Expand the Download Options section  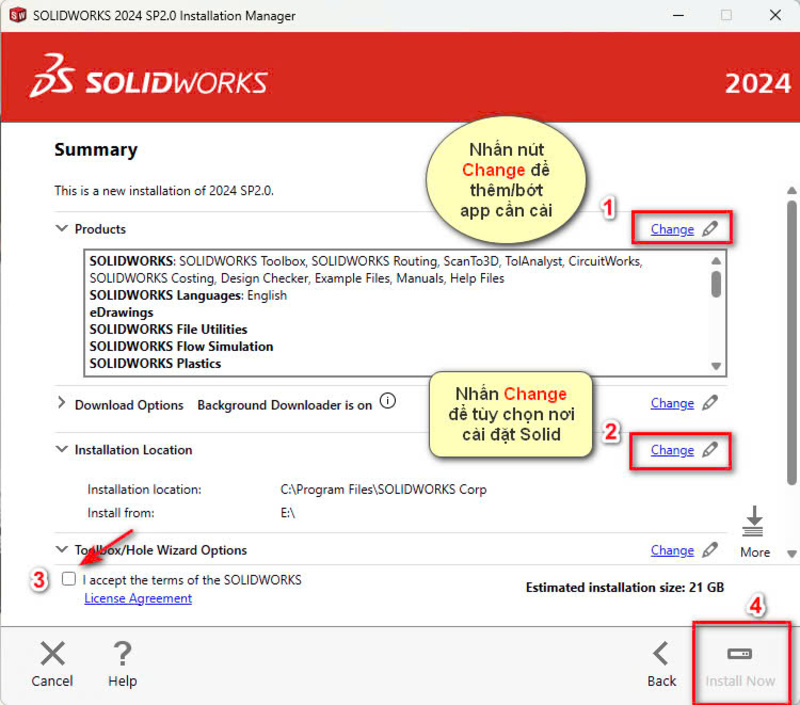coord(62,403)
